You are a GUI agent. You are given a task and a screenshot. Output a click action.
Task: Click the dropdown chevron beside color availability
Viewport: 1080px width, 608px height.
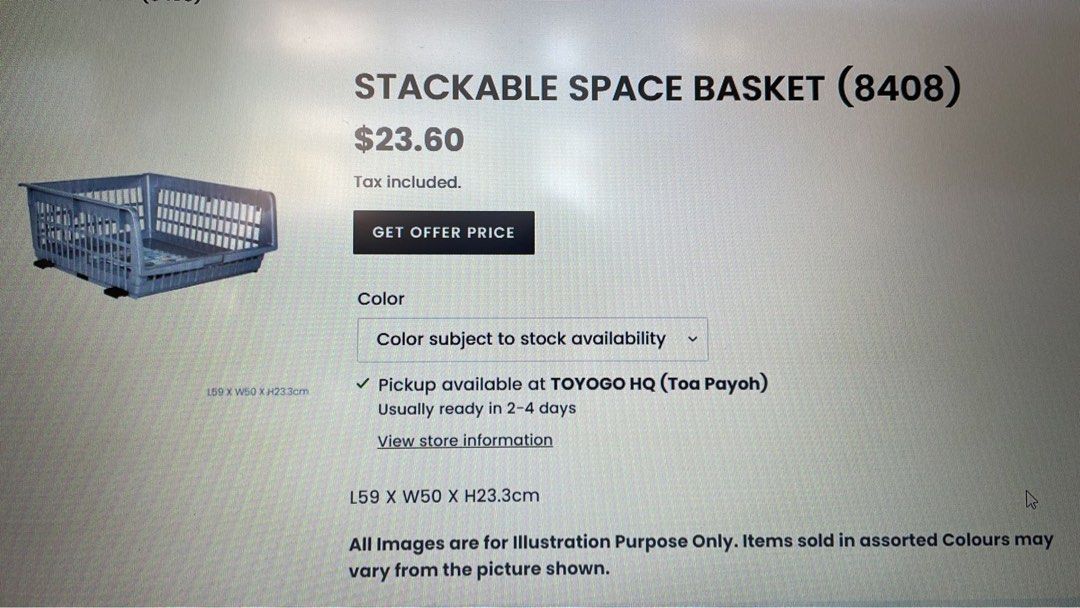tap(692, 339)
